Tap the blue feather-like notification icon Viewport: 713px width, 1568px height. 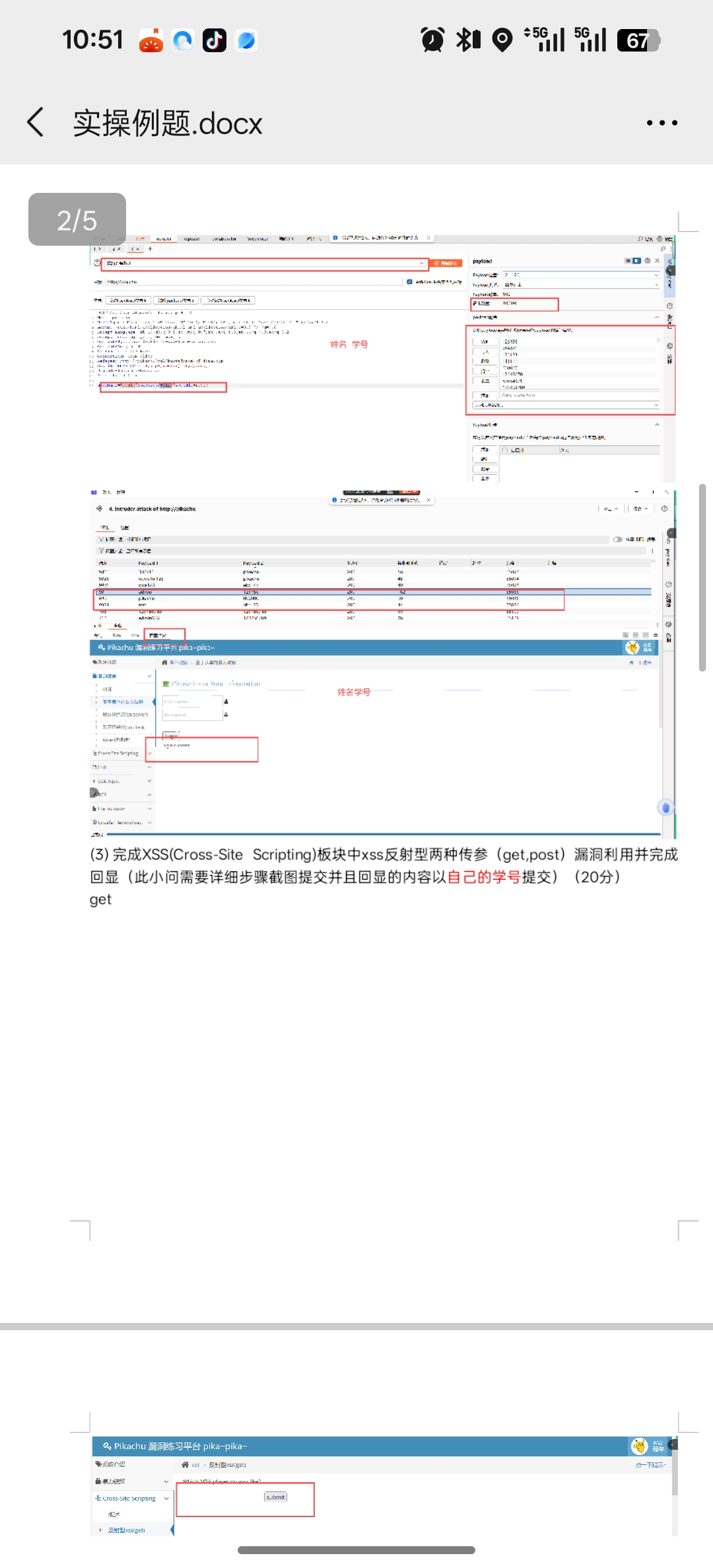(246, 40)
